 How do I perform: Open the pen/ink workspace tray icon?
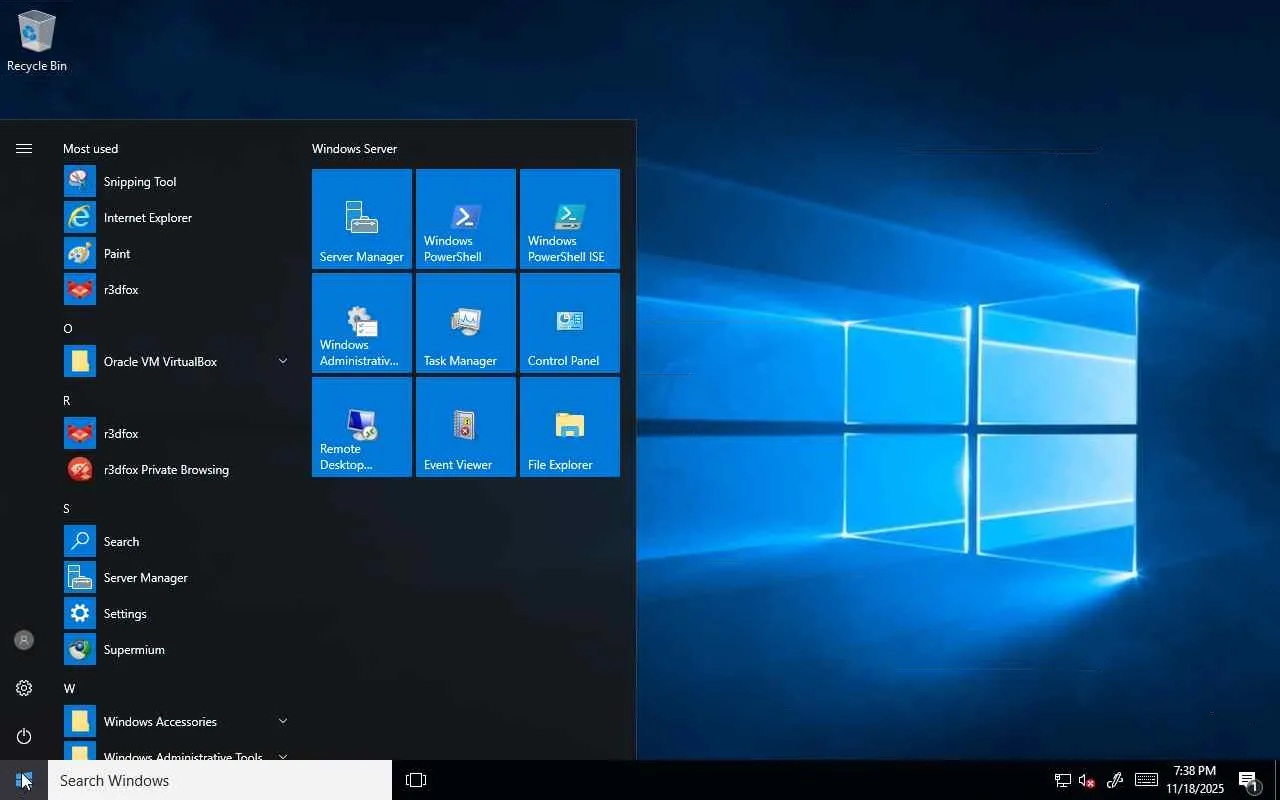pos(1115,780)
